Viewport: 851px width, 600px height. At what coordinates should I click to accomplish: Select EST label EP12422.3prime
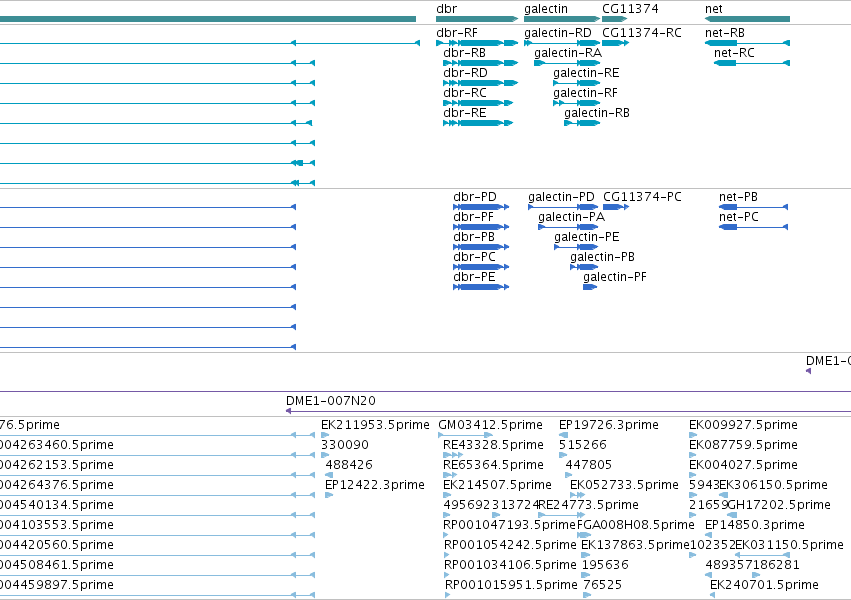tap(375, 484)
